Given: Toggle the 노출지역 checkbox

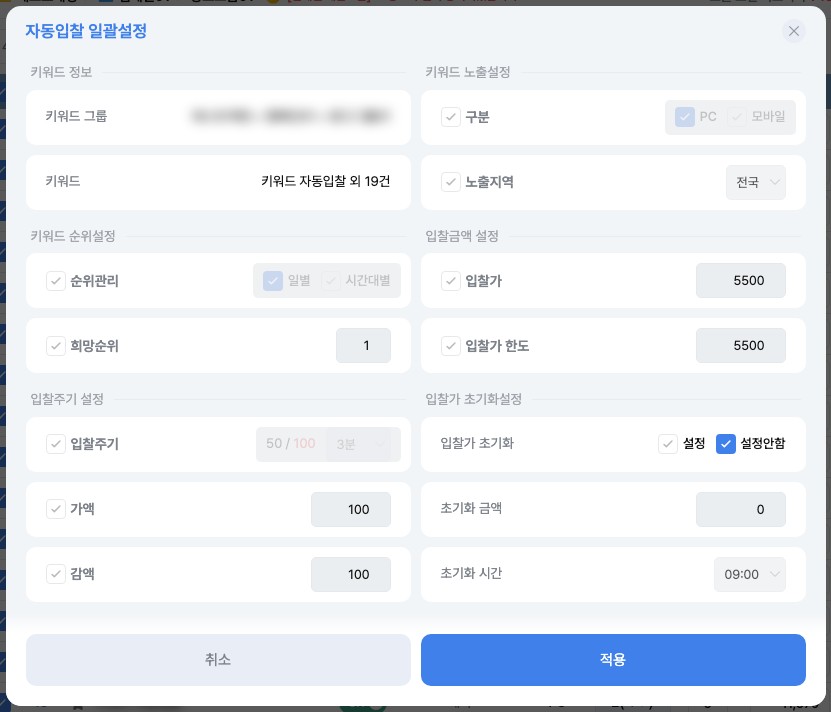Looking at the screenshot, I should (x=451, y=182).
